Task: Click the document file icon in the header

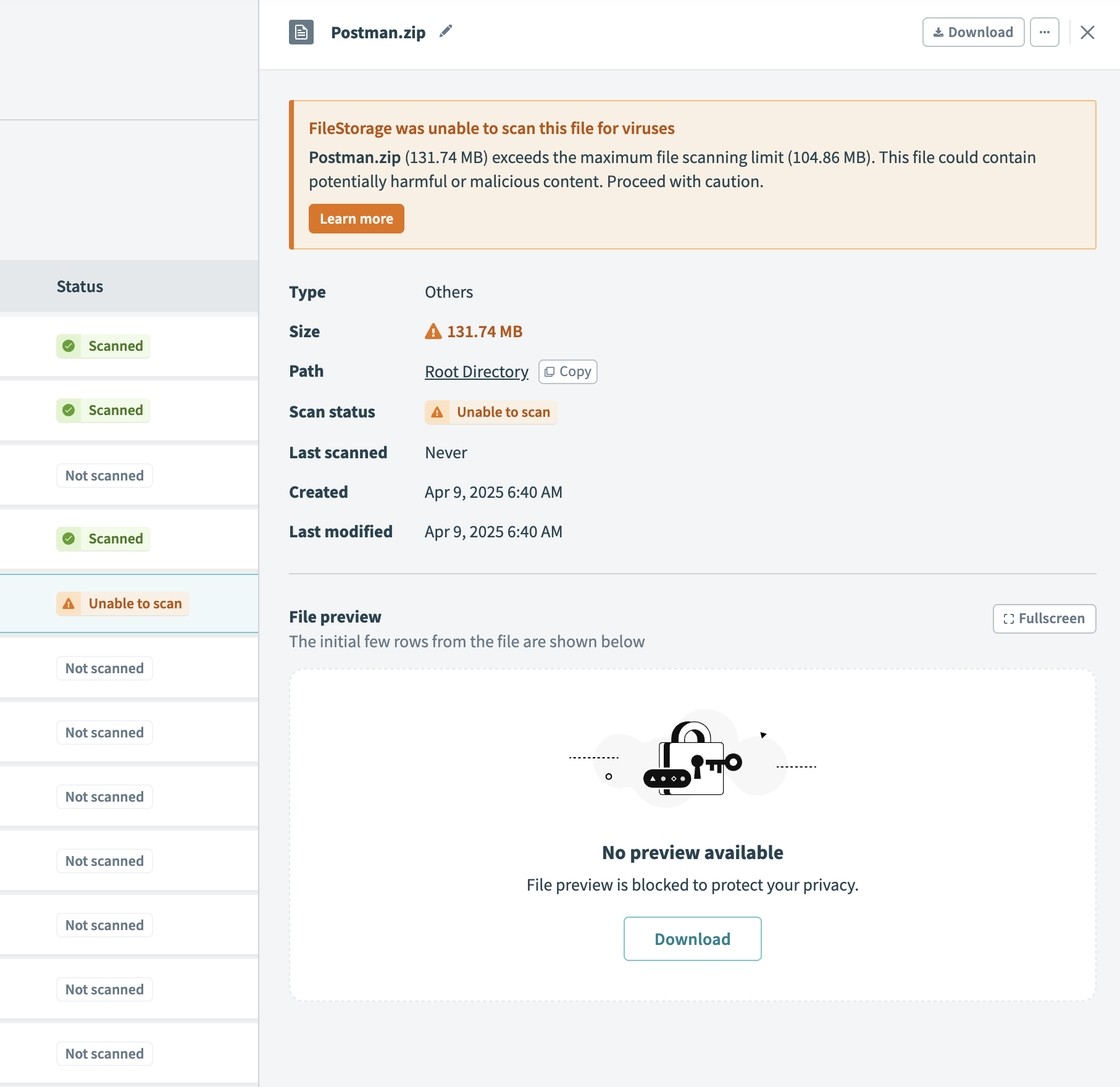Action: (301, 32)
